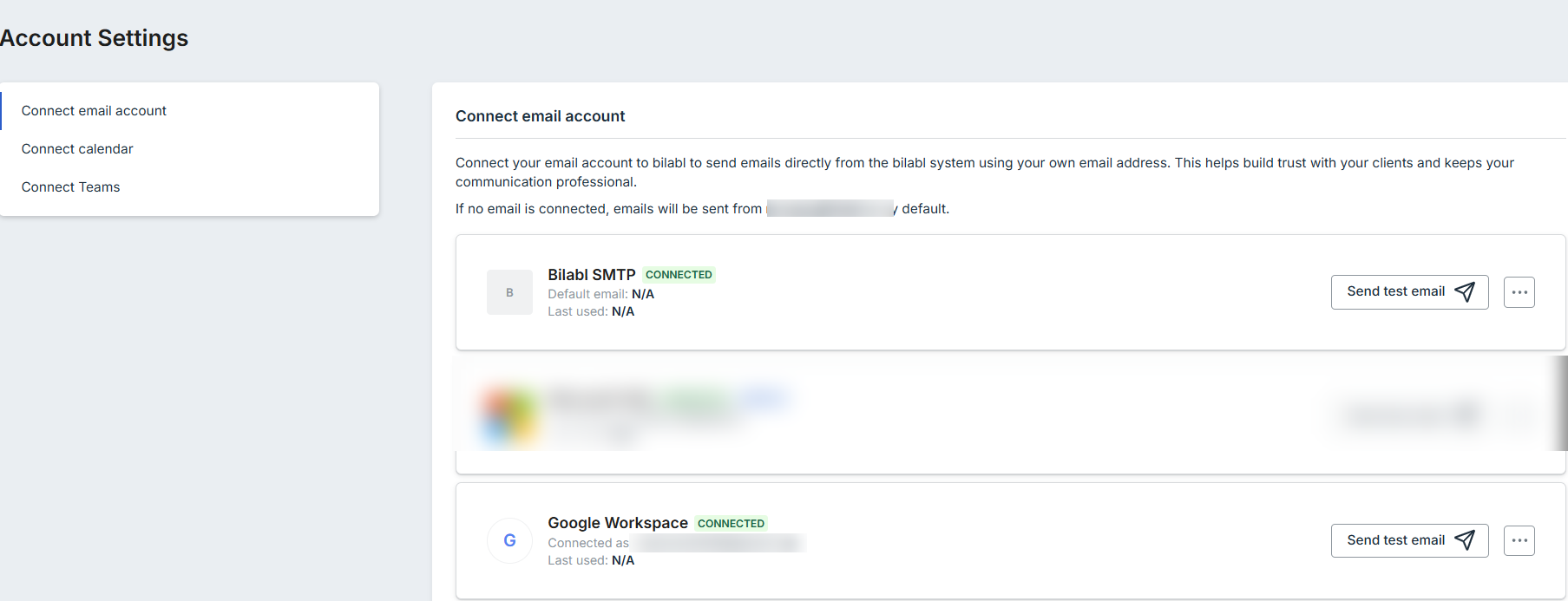The image size is (1568, 601).
Task: Click the Google Workspace 'G' logo icon
Action: (x=509, y=541)
